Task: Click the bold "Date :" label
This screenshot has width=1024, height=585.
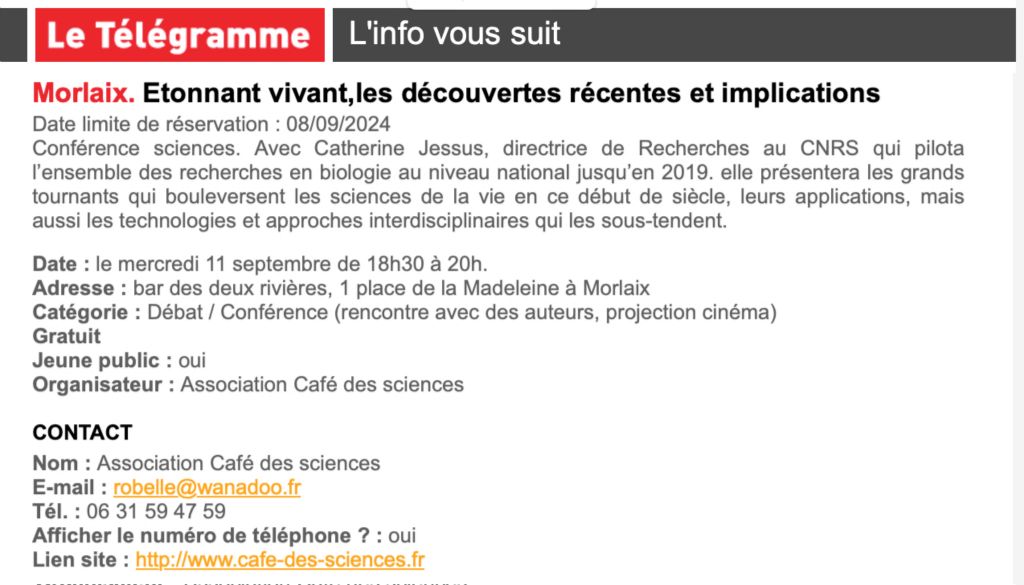Action: click(61, 264)
